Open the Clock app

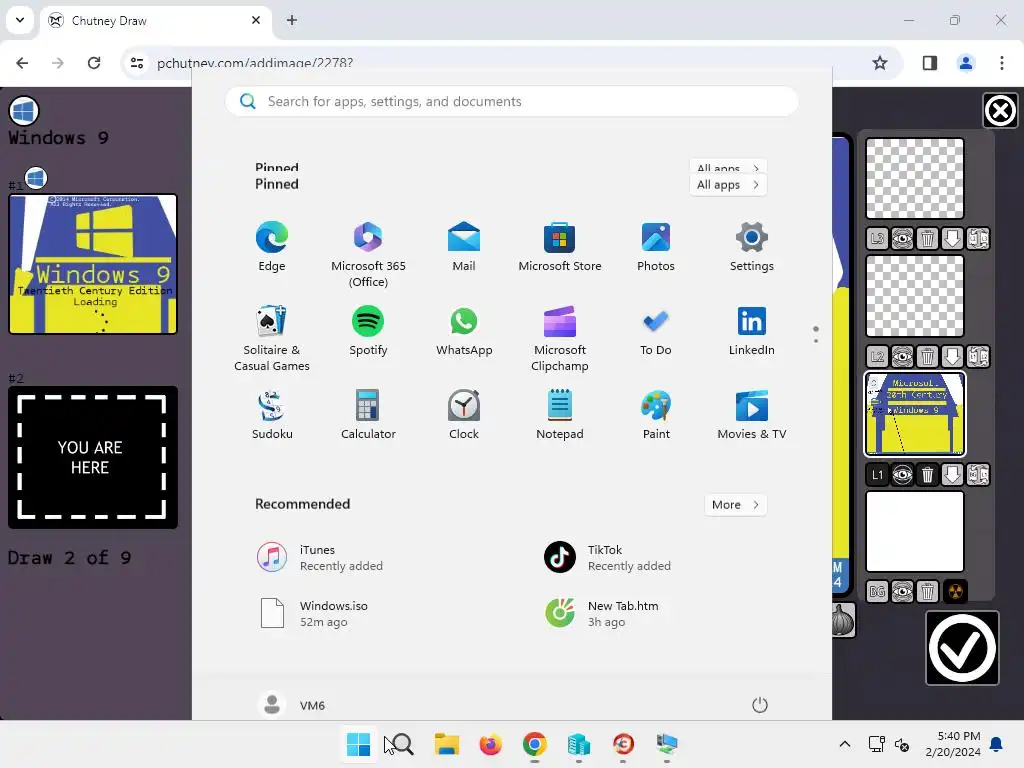464,415
